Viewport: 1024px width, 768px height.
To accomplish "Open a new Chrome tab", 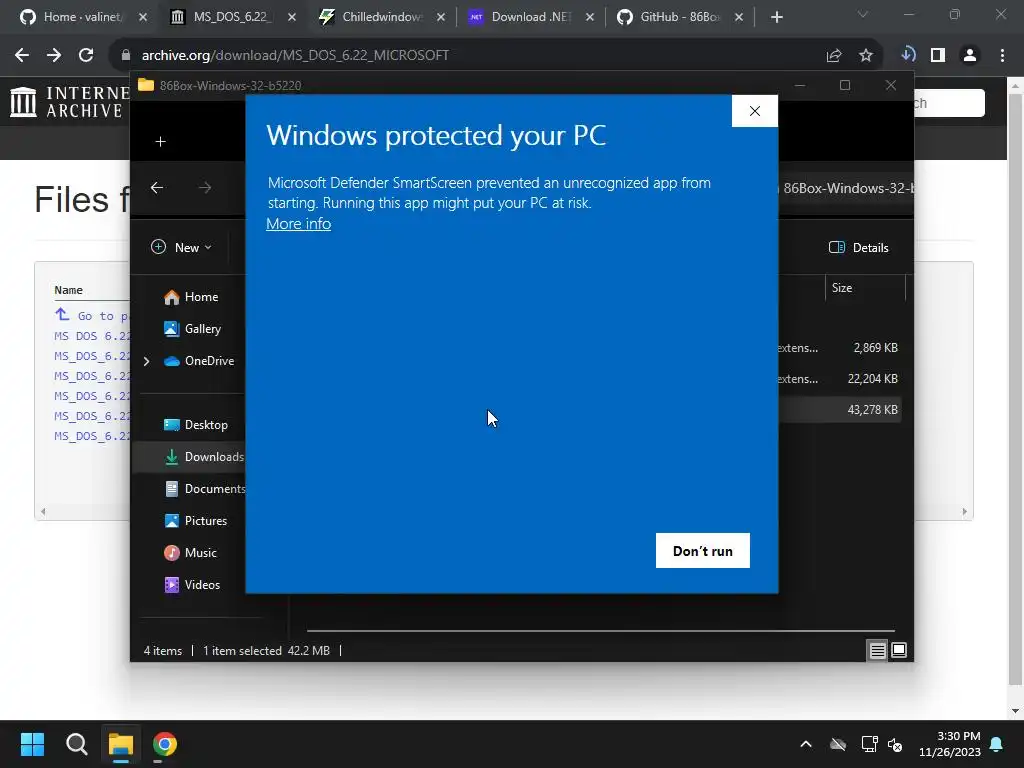I will pos(776,18).
